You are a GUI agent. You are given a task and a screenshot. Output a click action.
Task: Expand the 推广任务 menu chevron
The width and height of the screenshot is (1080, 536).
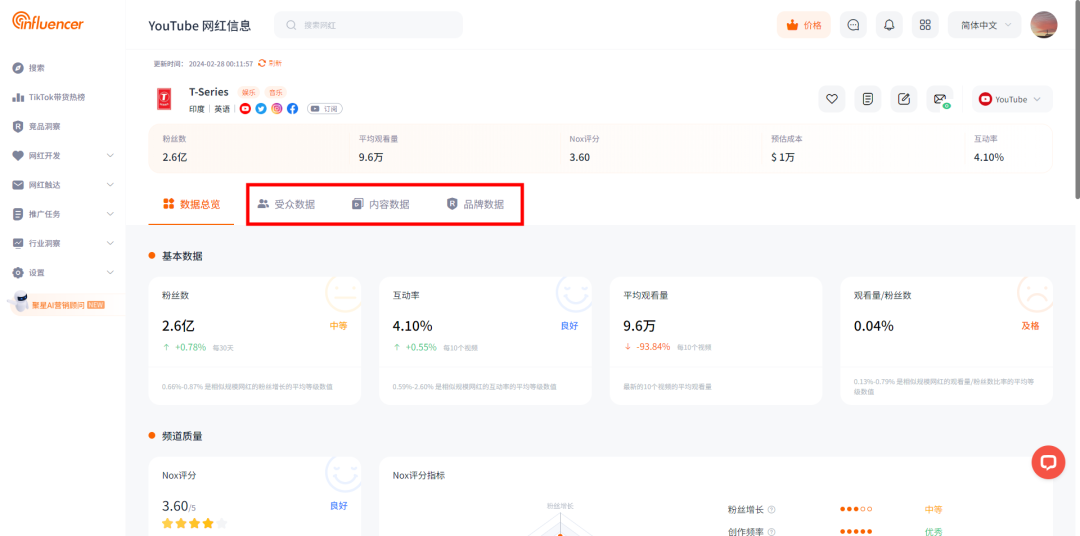[x=110, y=214]
